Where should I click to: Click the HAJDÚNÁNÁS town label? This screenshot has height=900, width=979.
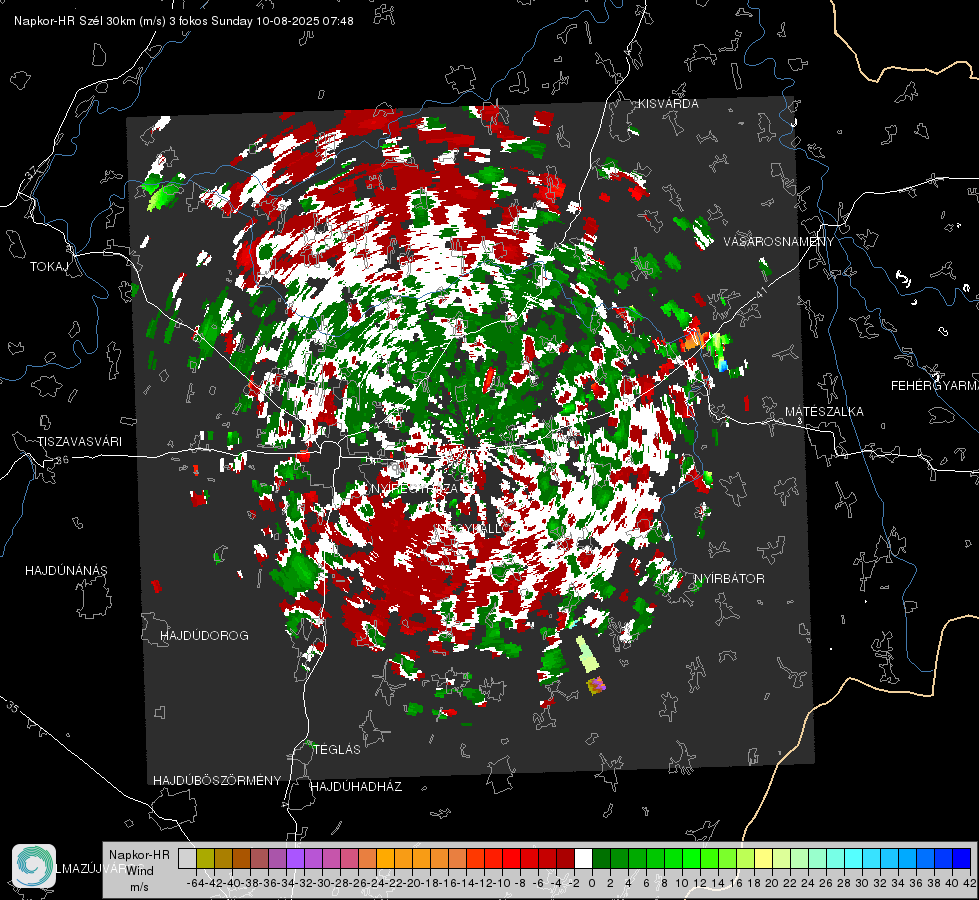[x=66, y=571]
